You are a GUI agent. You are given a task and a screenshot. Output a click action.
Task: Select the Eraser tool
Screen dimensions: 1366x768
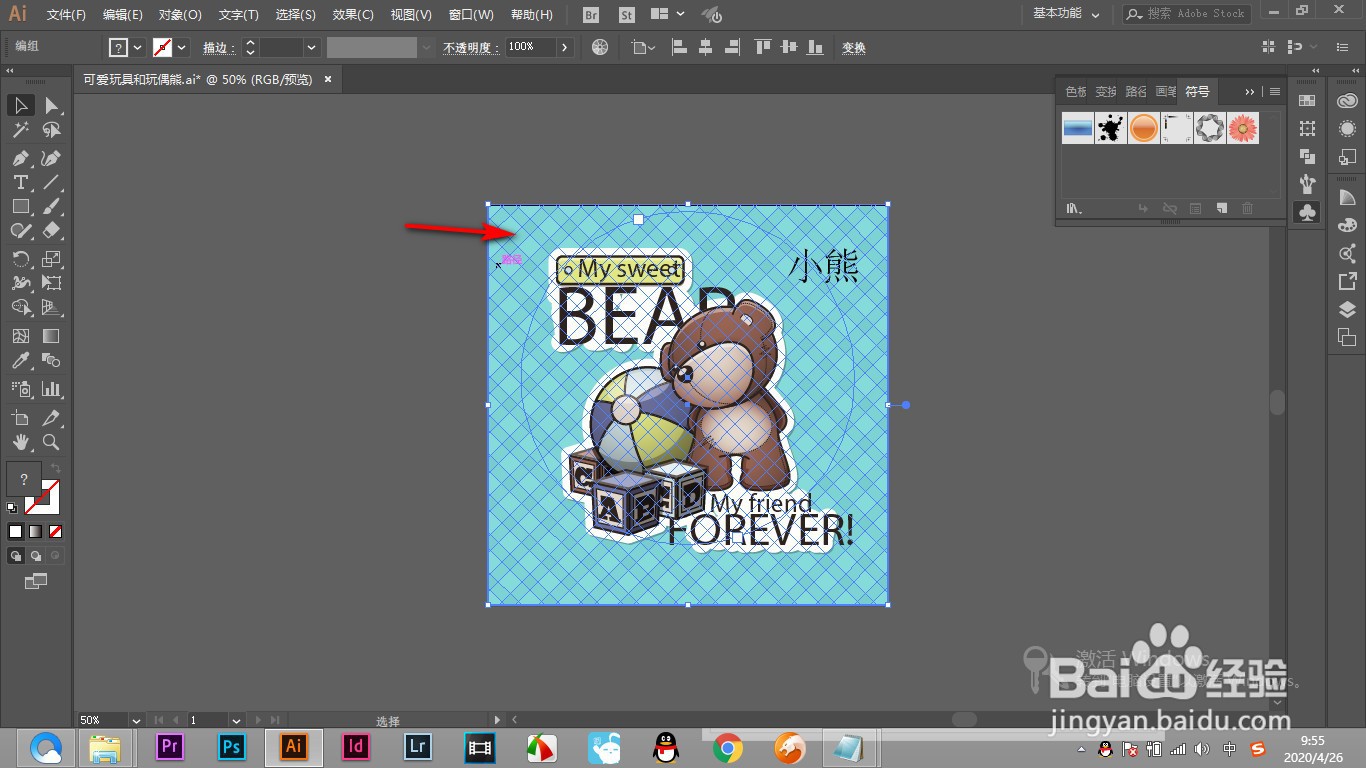[51, 230]
